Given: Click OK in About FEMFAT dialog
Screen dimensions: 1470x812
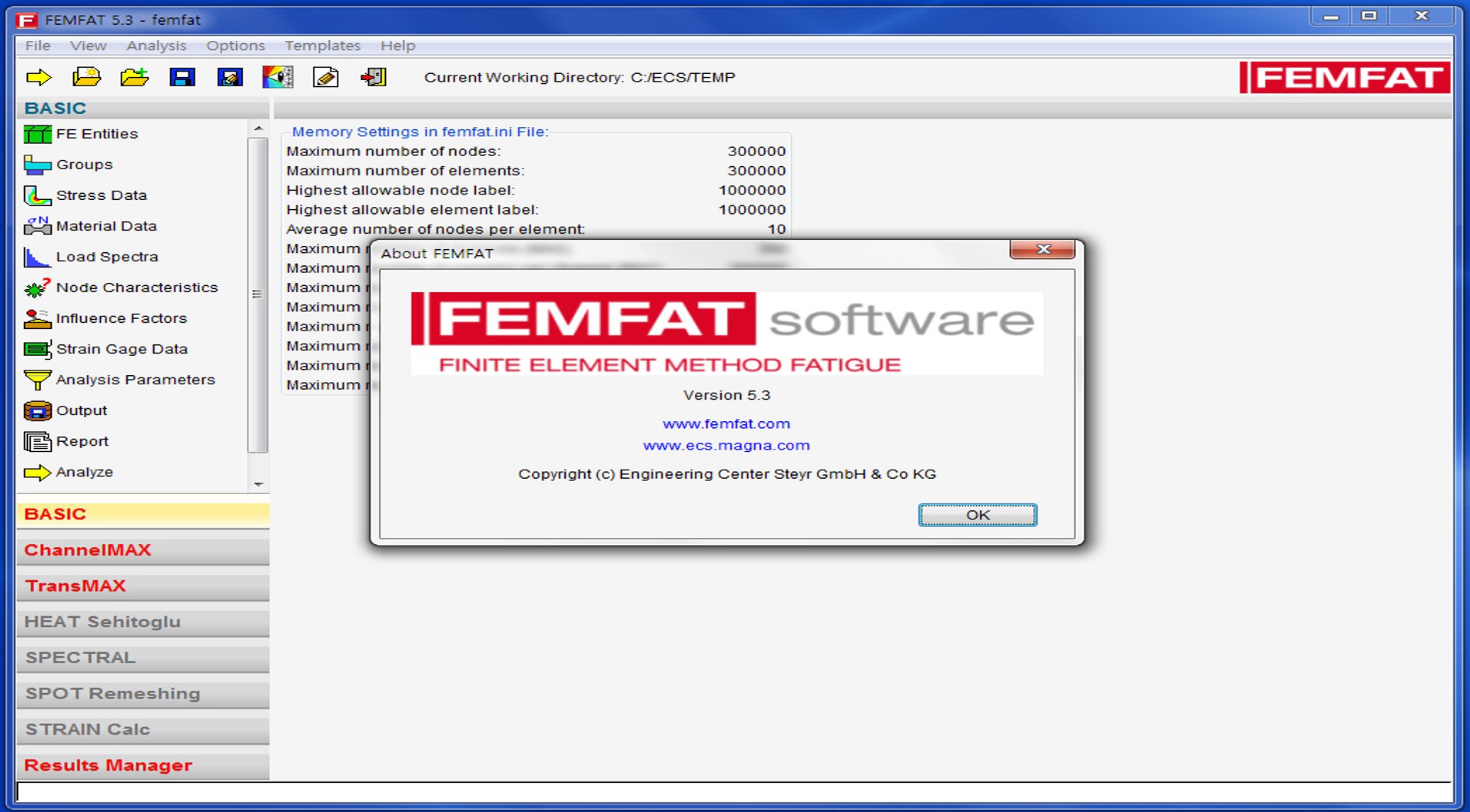Looking at the screenshot, I should tap(977, 515).
